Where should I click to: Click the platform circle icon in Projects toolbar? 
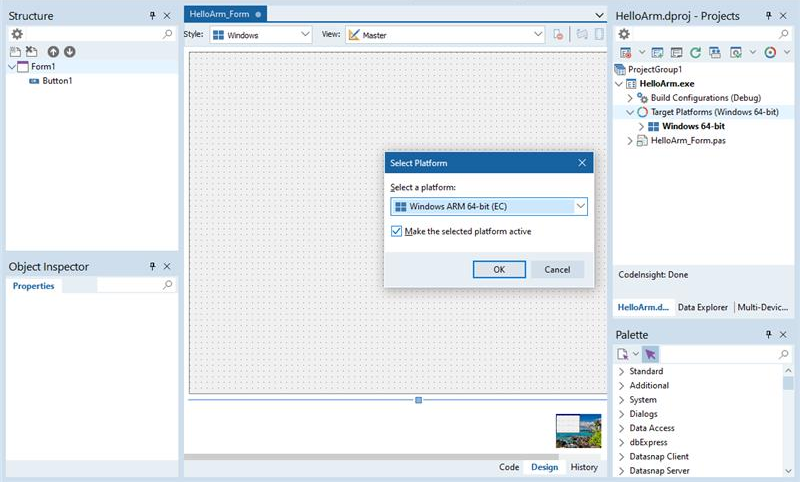[770, 53]
